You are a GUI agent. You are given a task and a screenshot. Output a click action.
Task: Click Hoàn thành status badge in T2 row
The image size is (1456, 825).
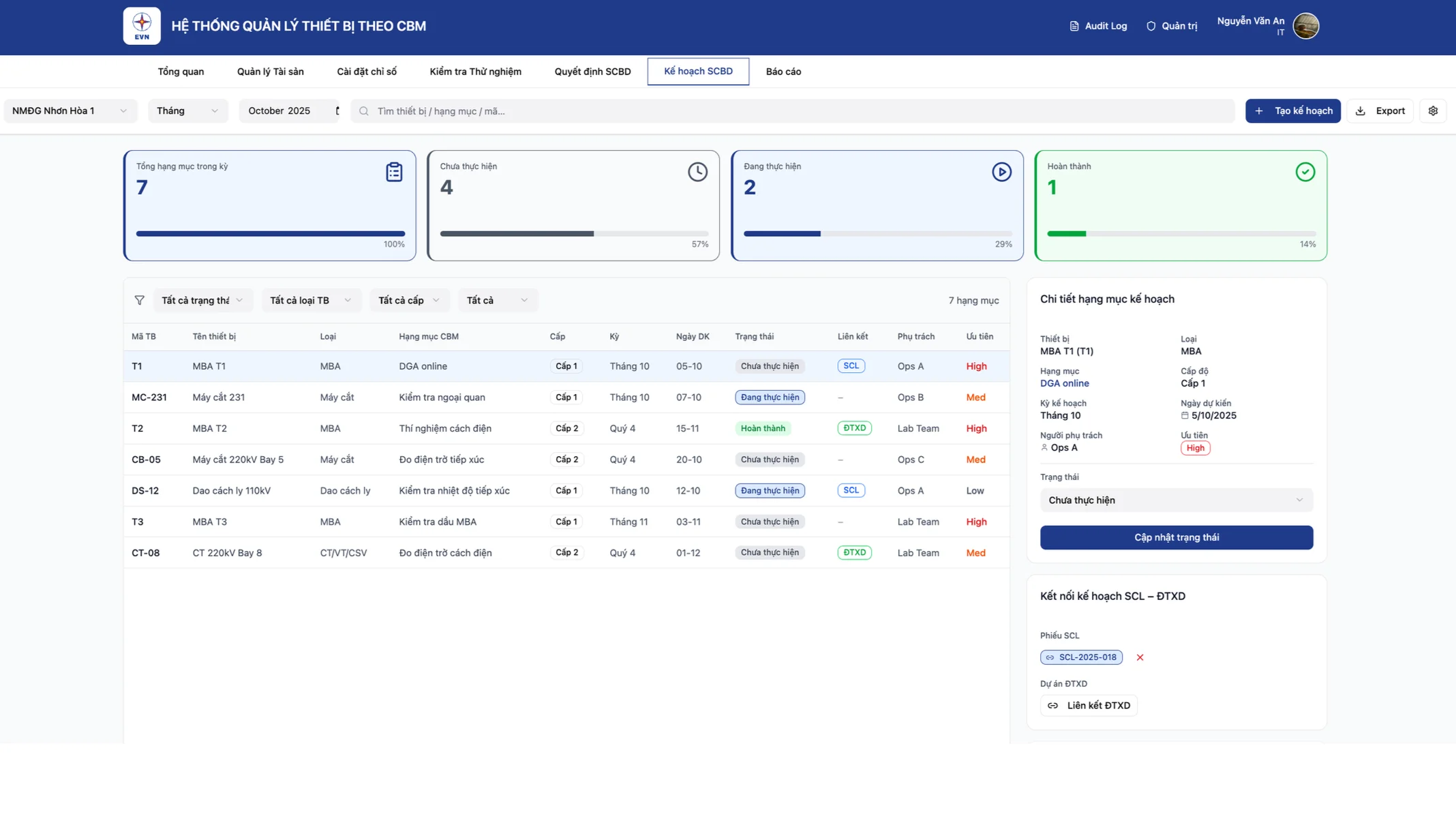click(x=763, y=428)
